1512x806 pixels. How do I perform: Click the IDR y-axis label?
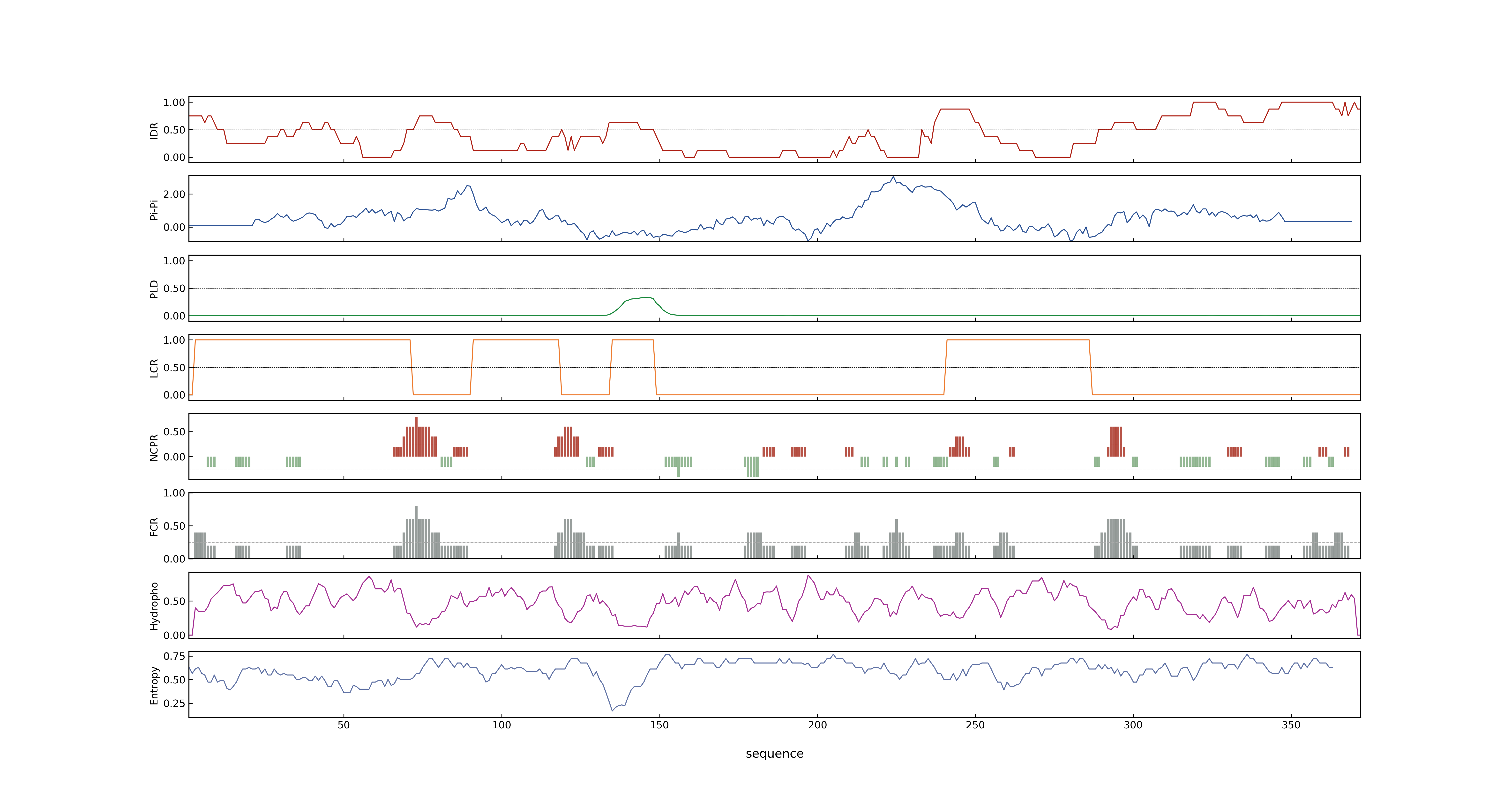point(154,130)
